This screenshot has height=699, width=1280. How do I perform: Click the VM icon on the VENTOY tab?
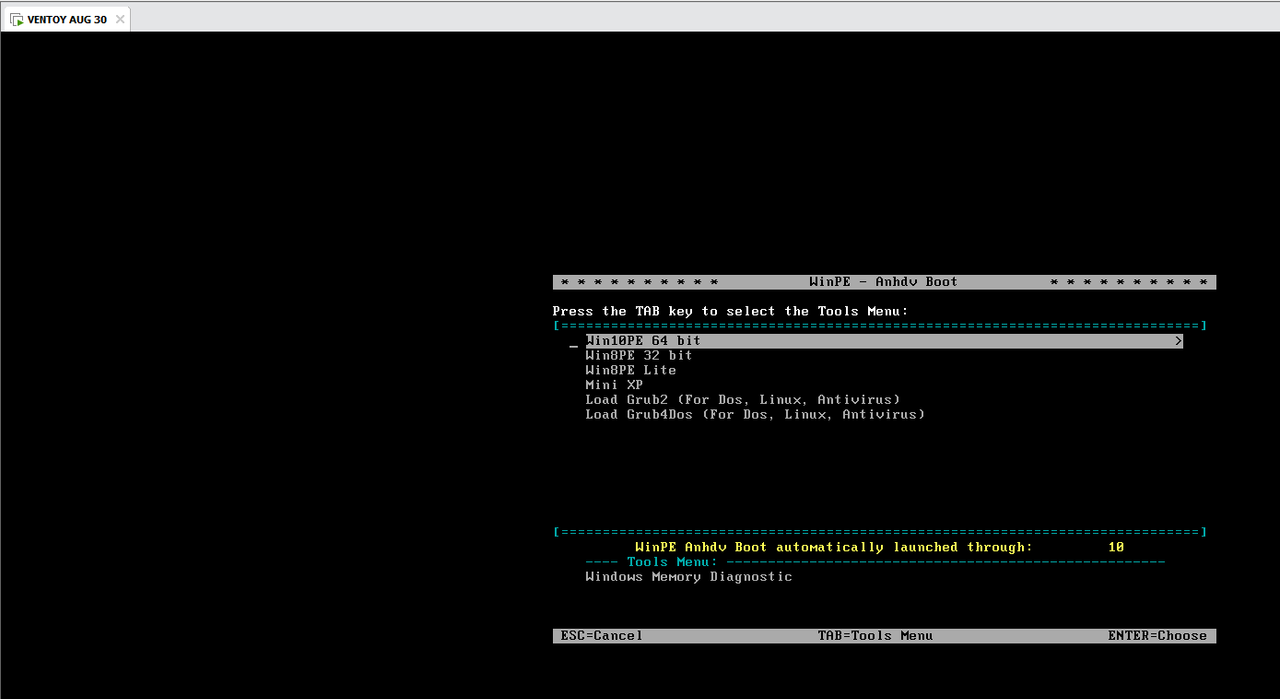17,19
